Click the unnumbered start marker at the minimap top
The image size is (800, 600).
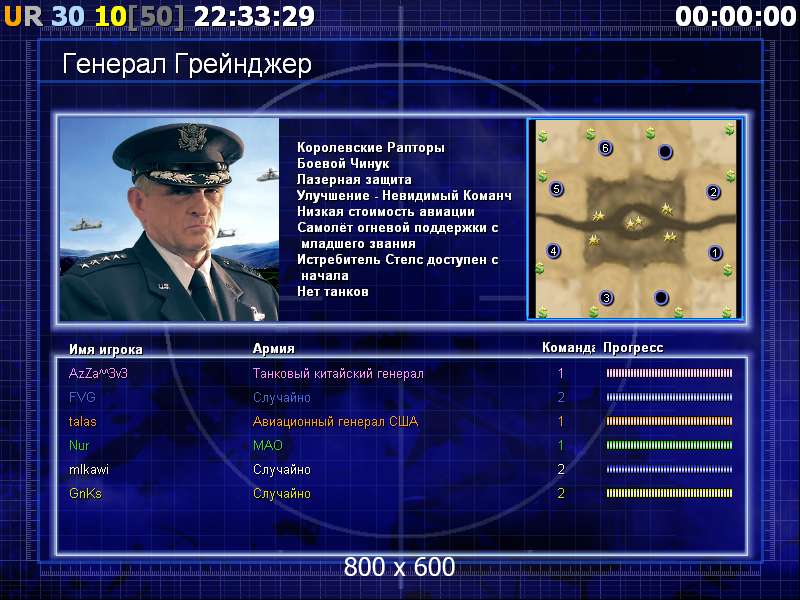(x=665, y=152)
